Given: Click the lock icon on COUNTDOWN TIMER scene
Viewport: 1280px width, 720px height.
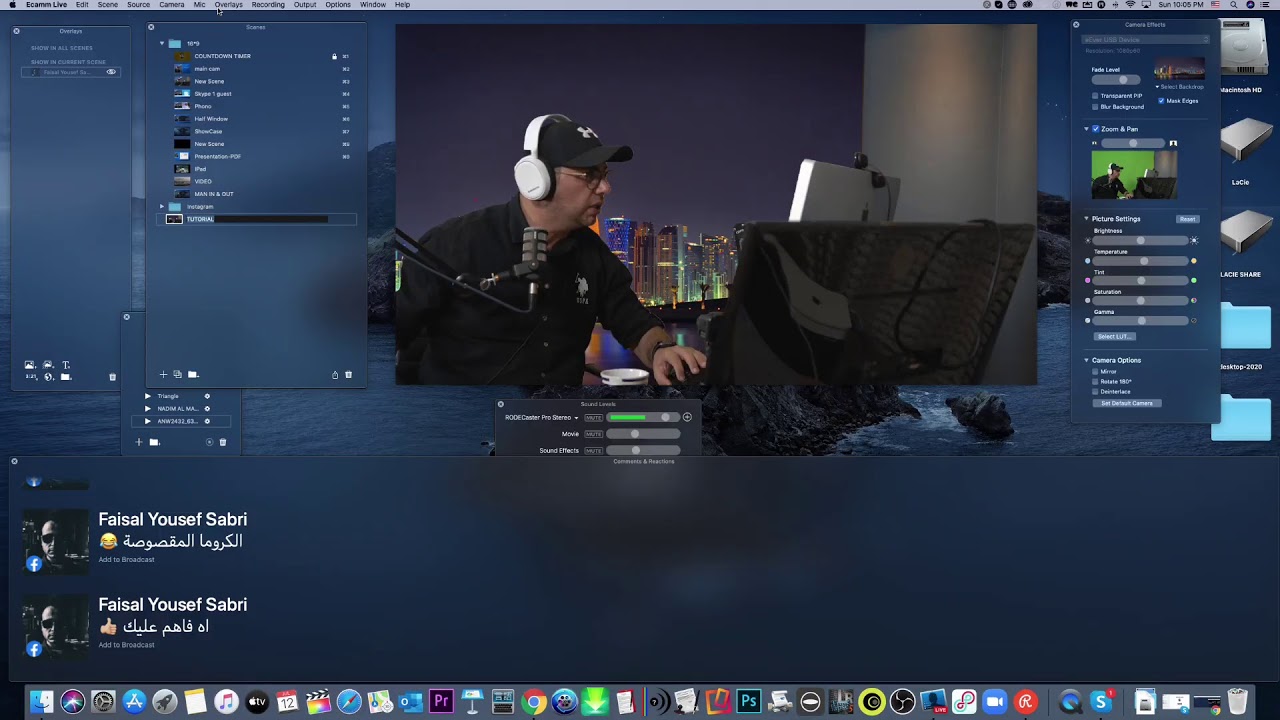Looking at the screenshot, I should tap(334, 56).
